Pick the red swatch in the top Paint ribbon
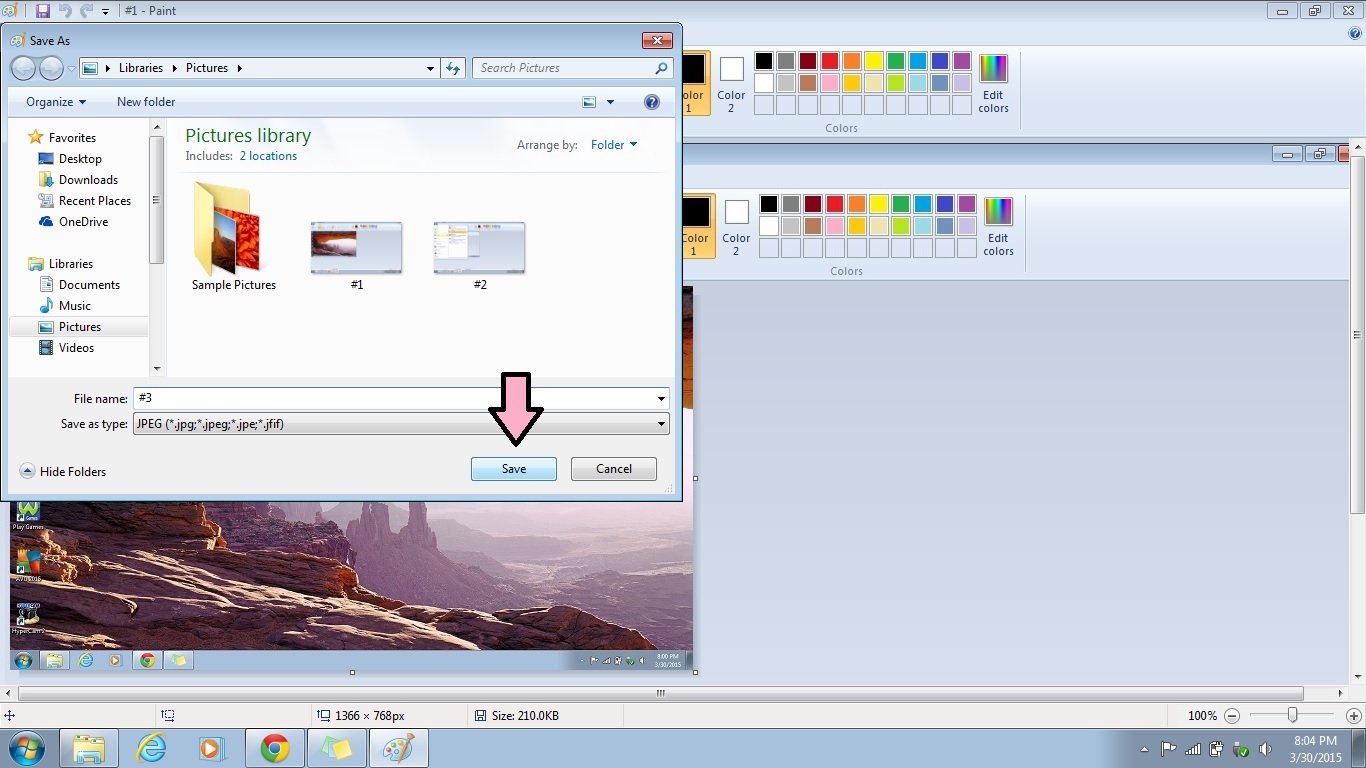 (830, 61)
